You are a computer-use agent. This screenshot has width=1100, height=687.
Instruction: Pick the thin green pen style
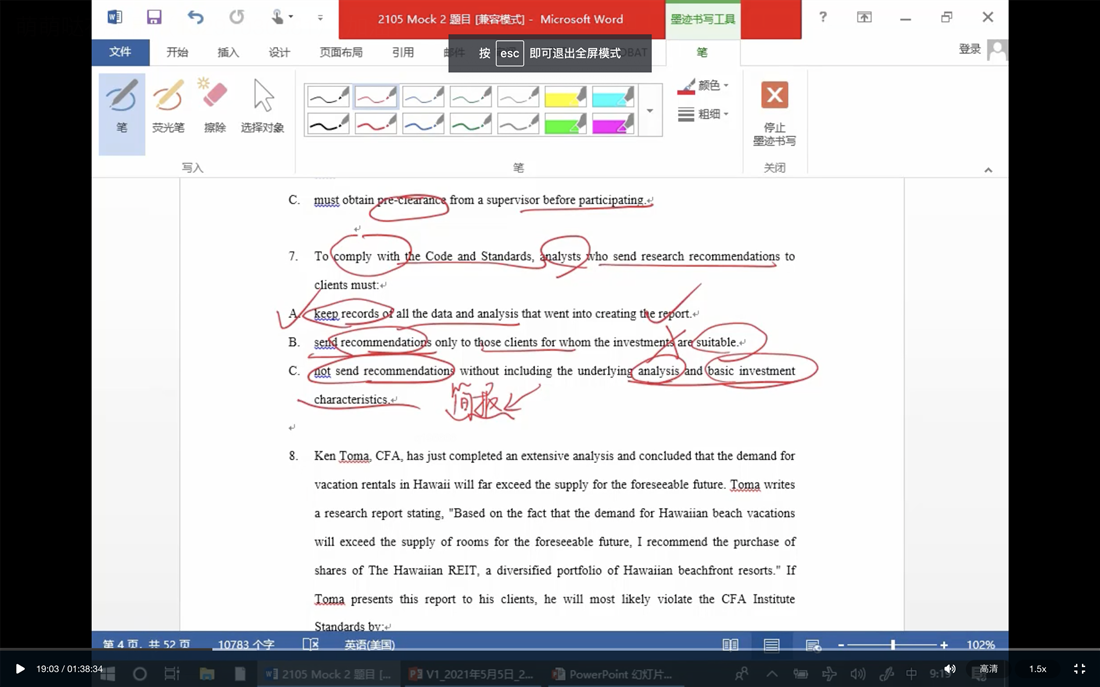(x=471, y=96)
